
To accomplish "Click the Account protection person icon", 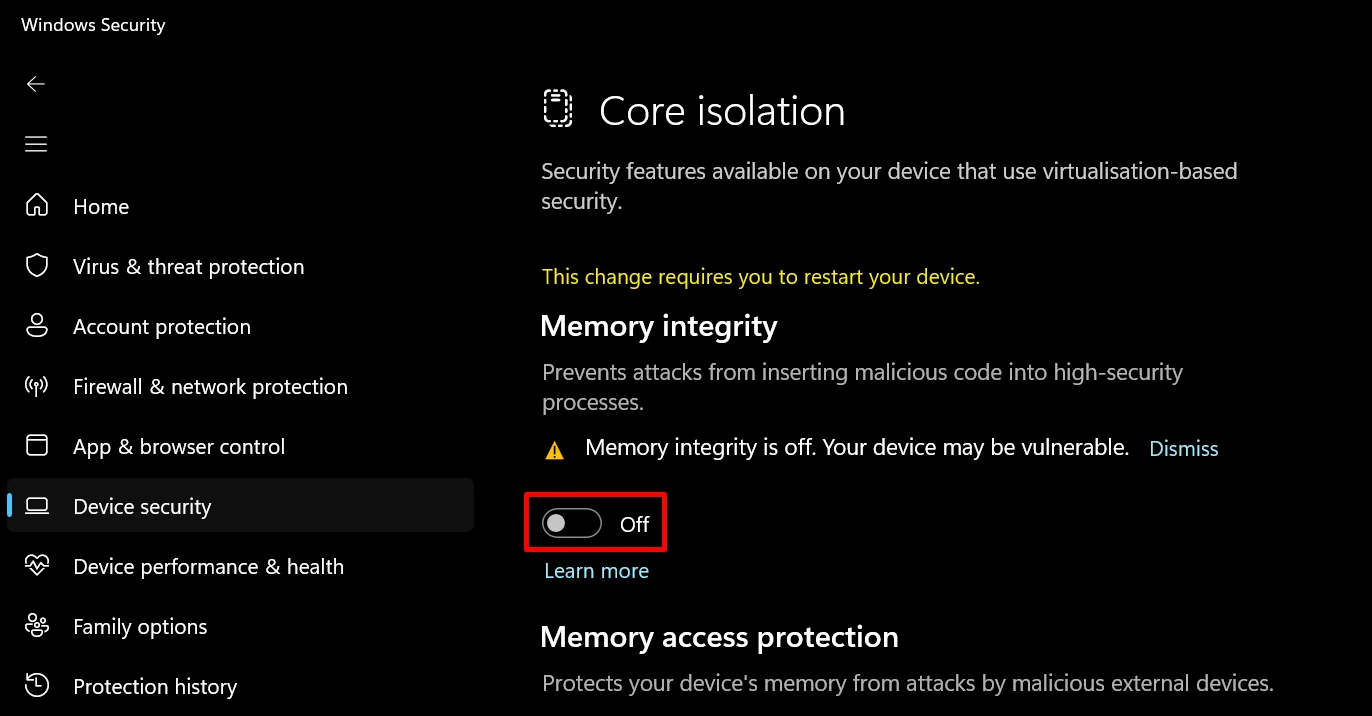I will pos(37,326).
